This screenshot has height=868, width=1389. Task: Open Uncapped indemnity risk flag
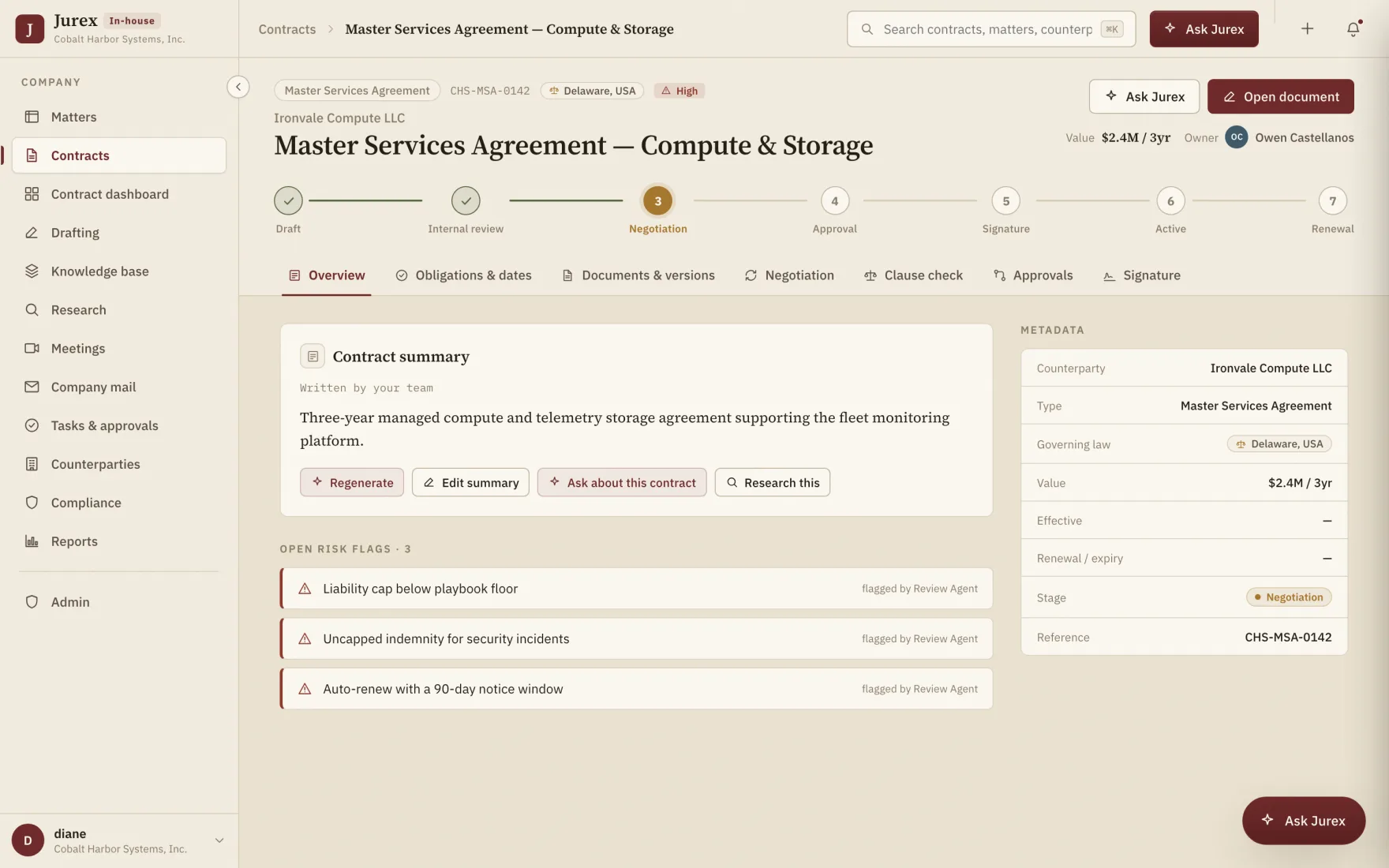point(636,639)
